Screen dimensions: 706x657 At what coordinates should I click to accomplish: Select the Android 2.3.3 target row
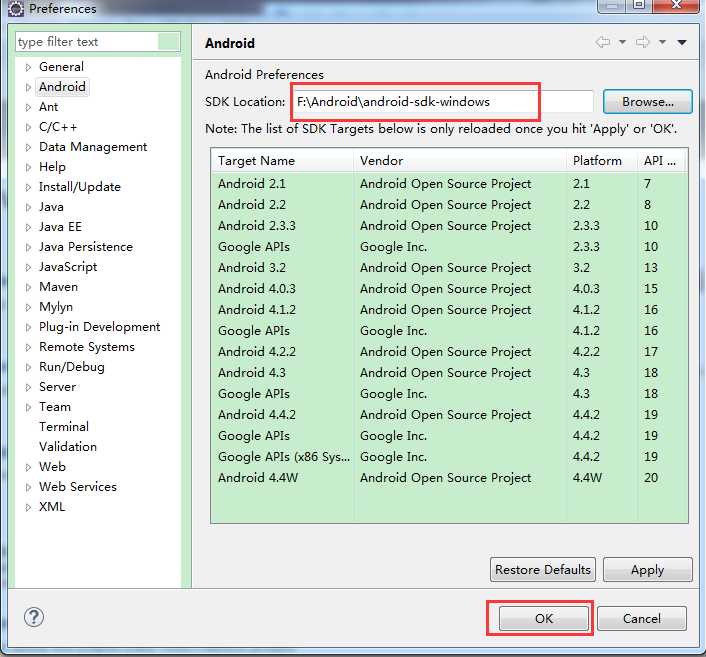449,226
